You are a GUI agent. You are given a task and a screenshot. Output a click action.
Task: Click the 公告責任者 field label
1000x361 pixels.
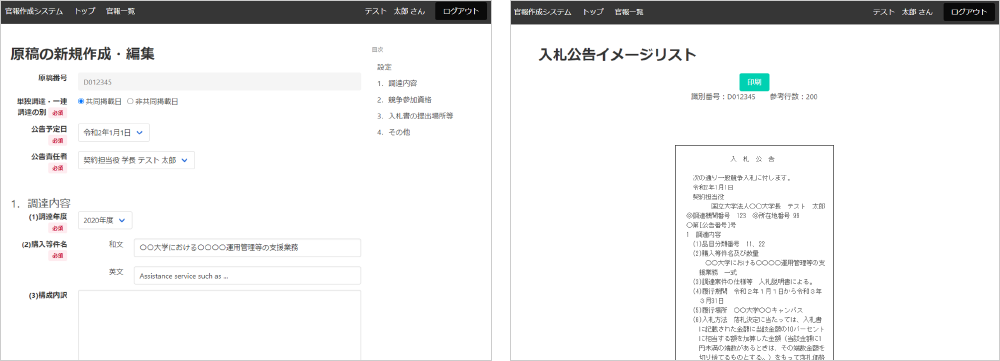[x=49, y=156]
